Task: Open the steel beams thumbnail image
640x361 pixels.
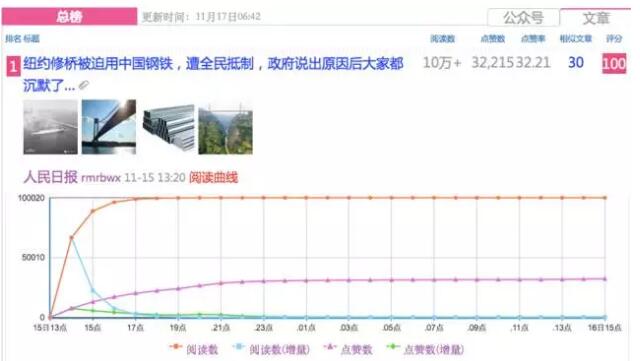Action: coord(169,128)
